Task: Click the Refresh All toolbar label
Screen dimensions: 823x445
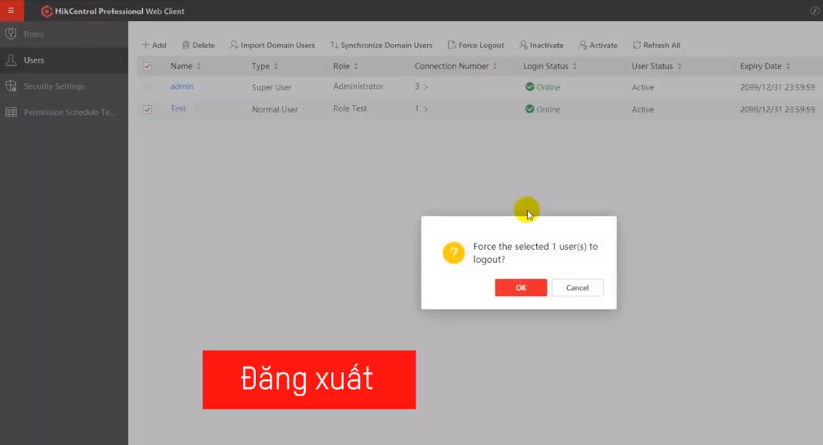Action: [662, 45]
